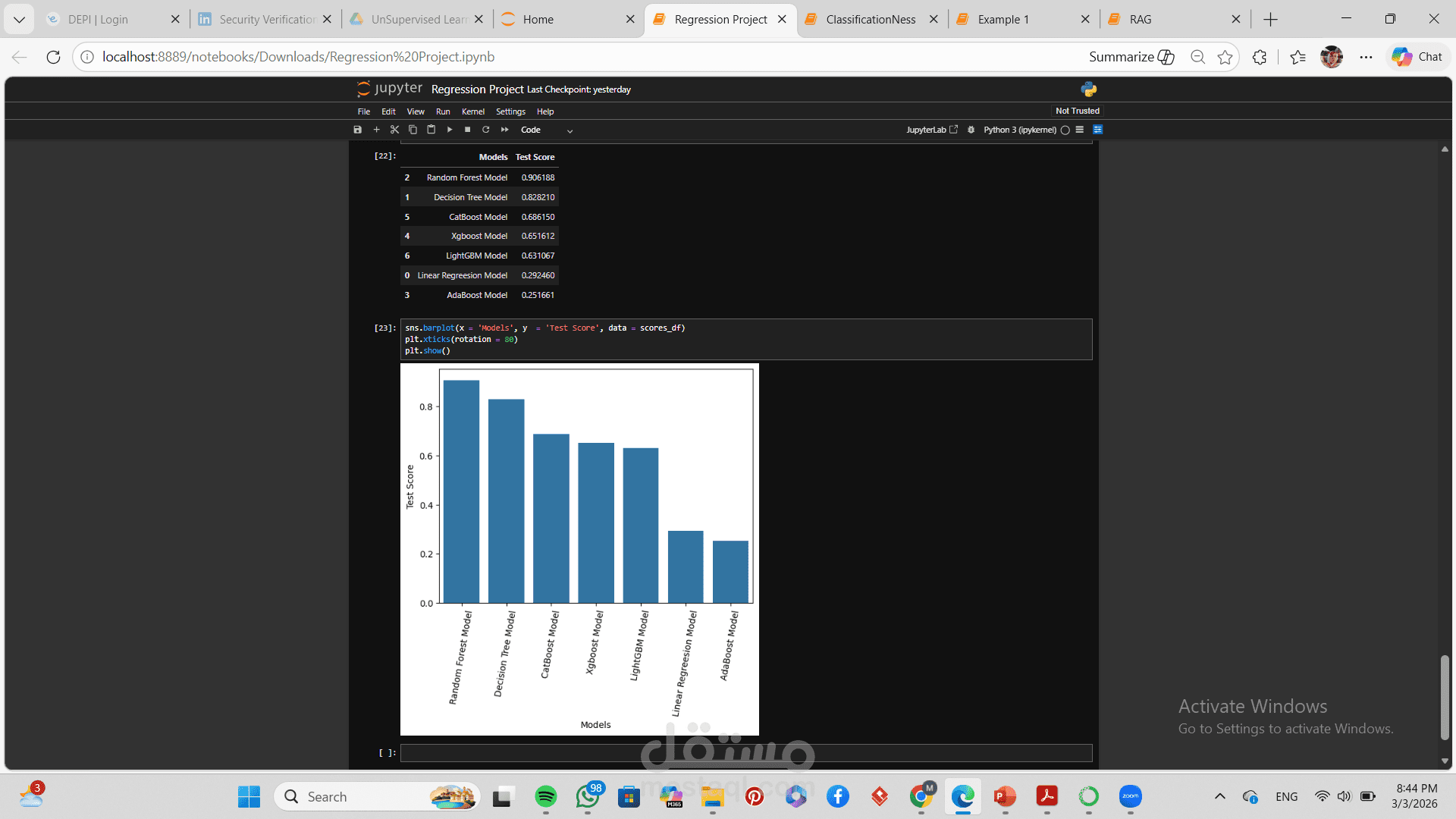The height and width of the screenshot is (819, 1456).
Task: Toggle the debugger using the bug icon
Action: point(971,130)
